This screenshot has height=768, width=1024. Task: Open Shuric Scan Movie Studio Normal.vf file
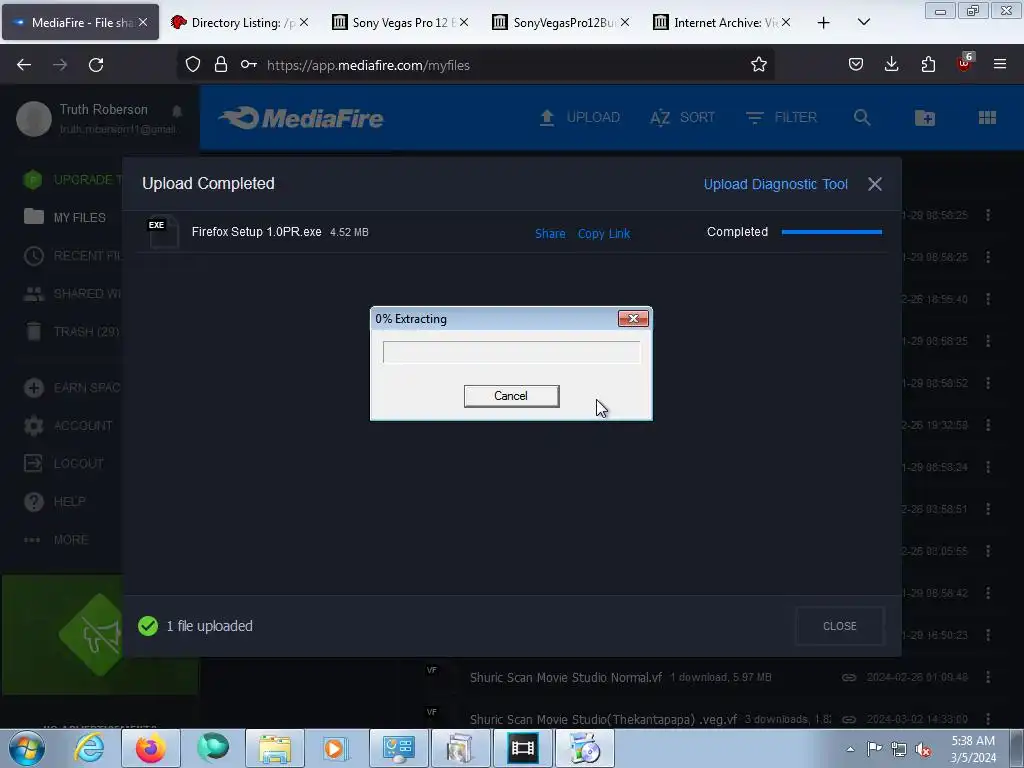tap(566, 678)
